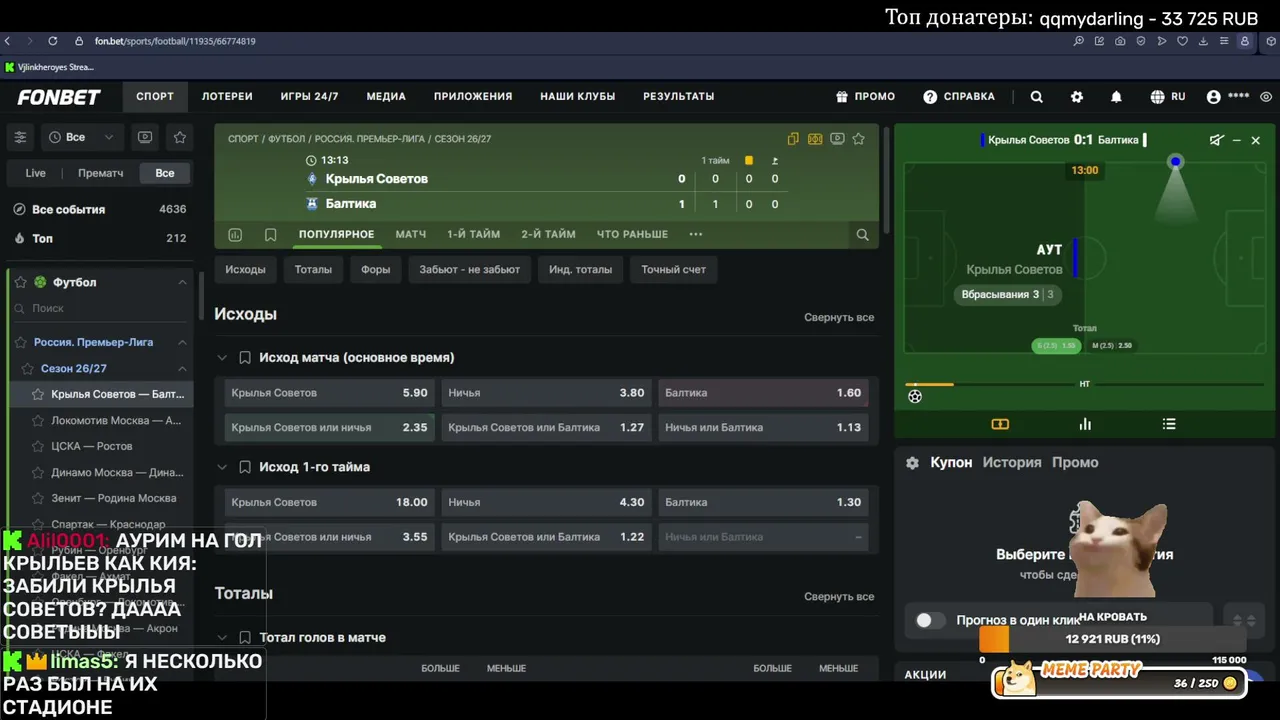Screen dimensions: 1280x720
Task: Add the match to favorites star
Action: click(858, 139)
